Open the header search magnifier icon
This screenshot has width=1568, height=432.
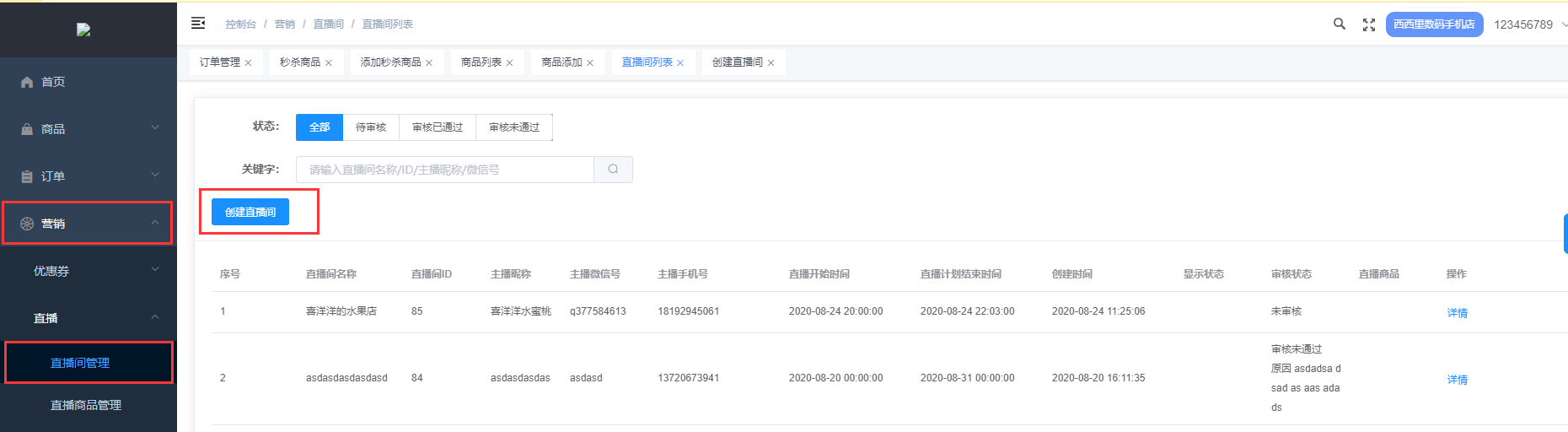(1339, 24)
